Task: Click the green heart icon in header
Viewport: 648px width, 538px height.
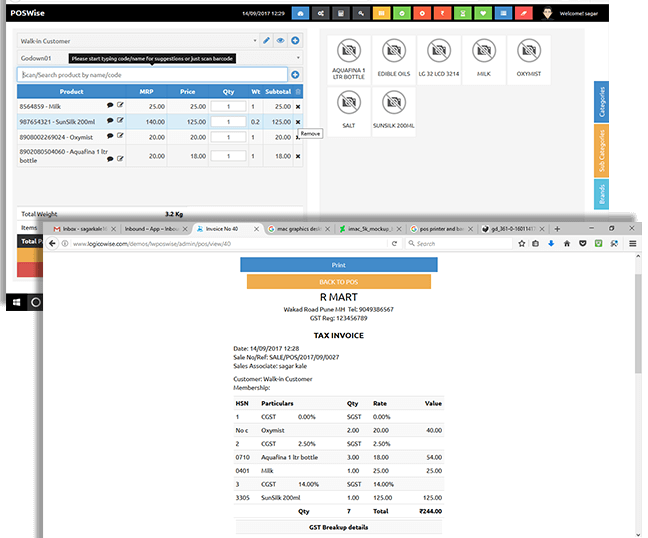Action: (483, 13)
